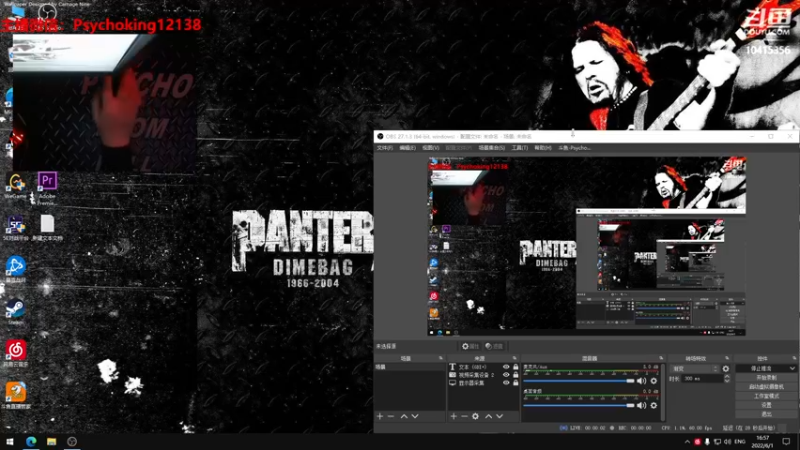Image resolution: width=800 pixels, height=450 pixels.
Task: Open the 工具(T) menu in OBS
Action: (519, 148)
